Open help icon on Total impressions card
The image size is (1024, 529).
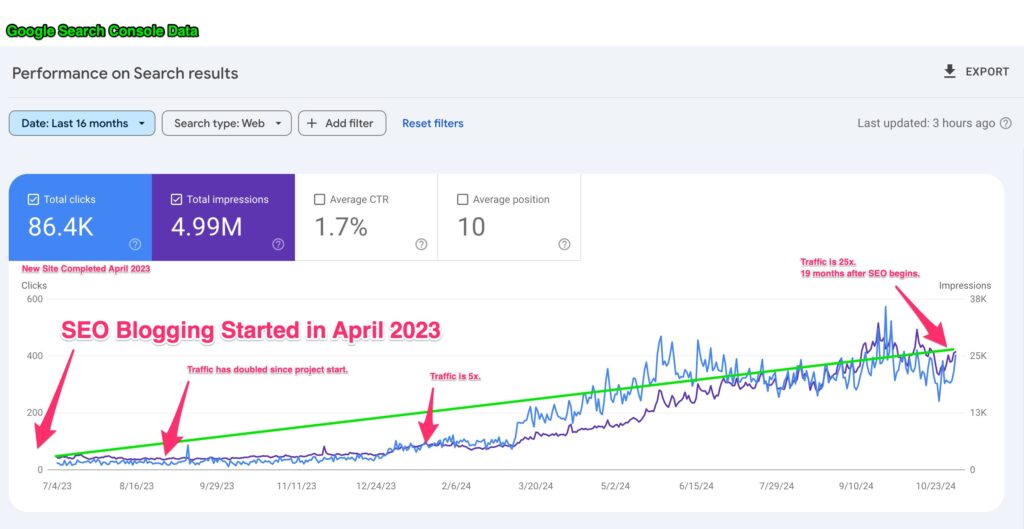[x=278, y=244]
